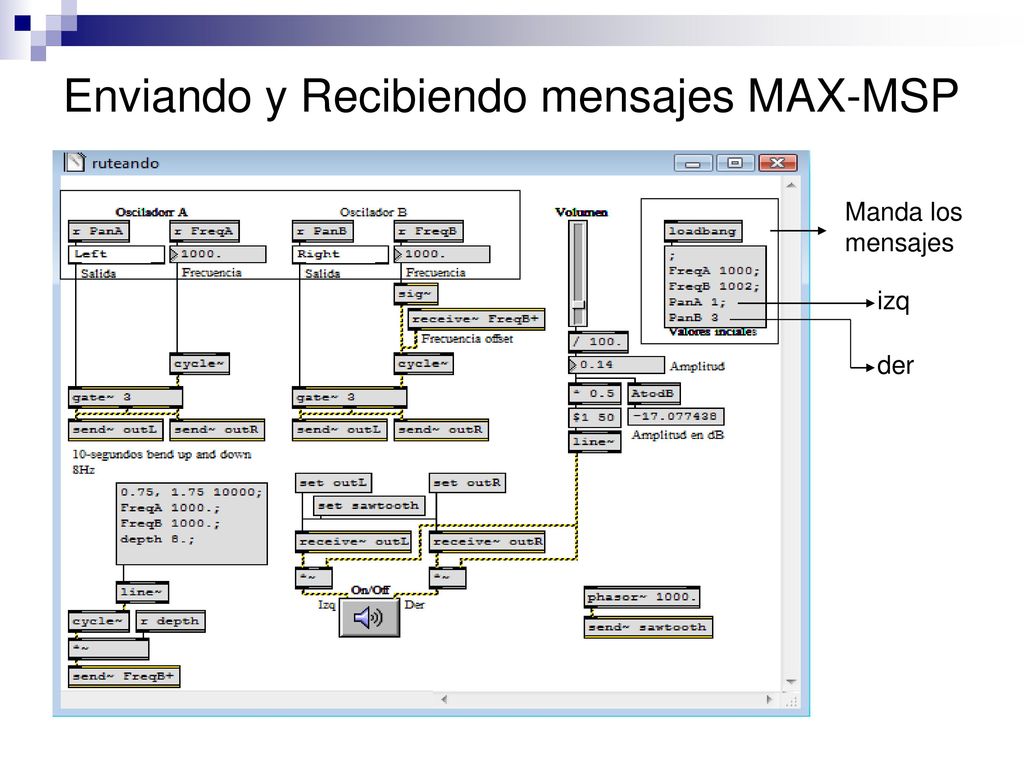Viewport: 1024px width, 768px height.
Task: Select send~ outL under Oscilador A's gate~
Action: (x=116, y=430)
